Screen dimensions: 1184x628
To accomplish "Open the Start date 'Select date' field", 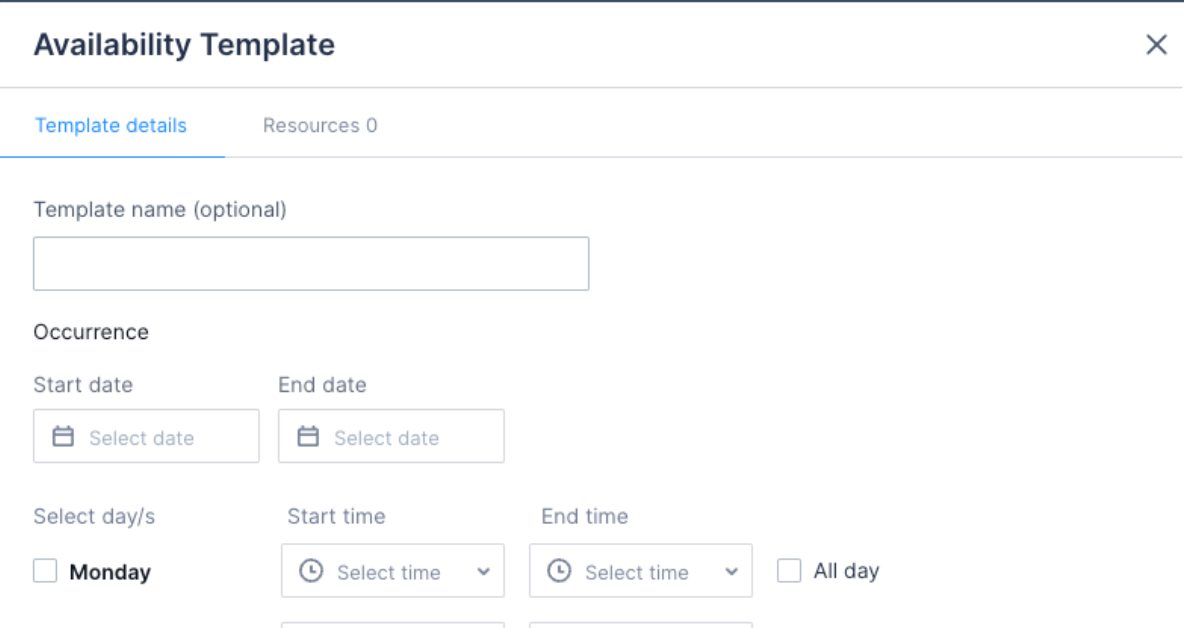I will click(146, 437).
